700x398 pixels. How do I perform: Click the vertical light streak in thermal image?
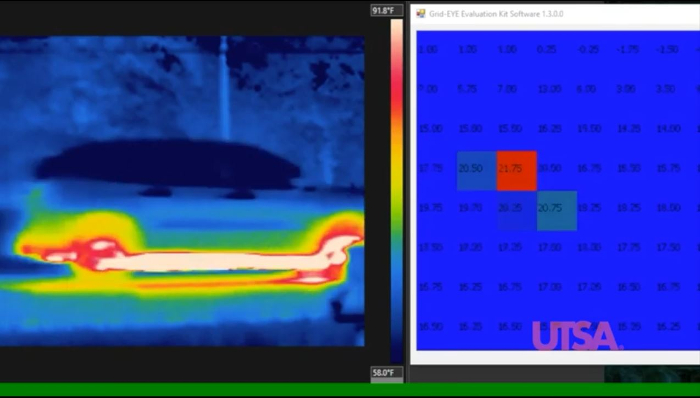click(224, 89)
